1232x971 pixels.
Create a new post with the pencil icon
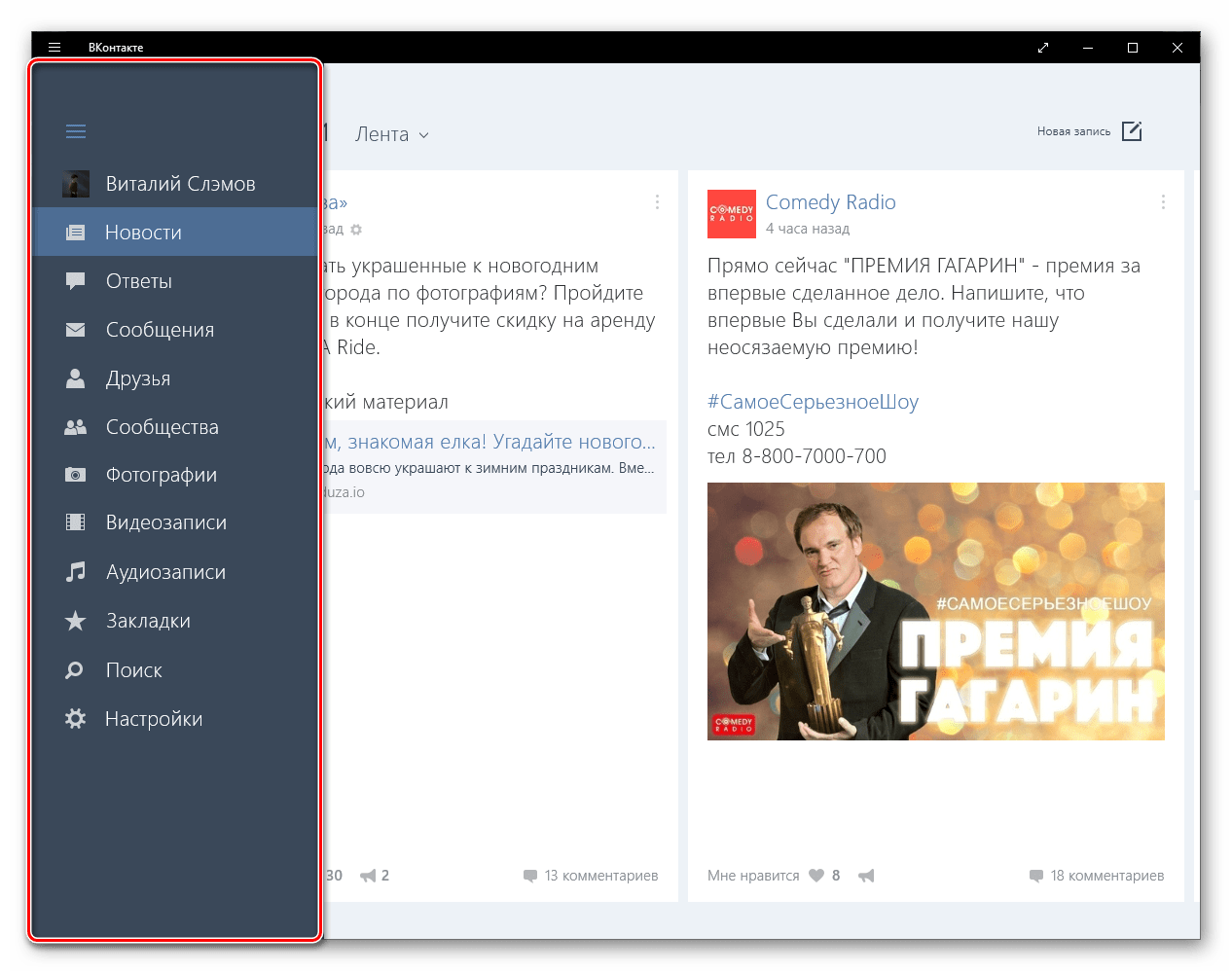pos(1132,131)
